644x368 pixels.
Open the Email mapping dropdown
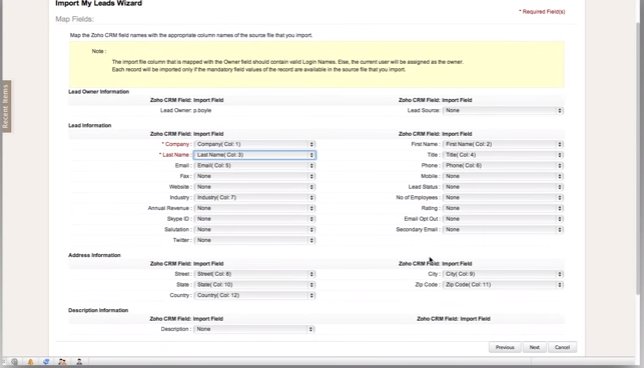[x=255, y=166]
